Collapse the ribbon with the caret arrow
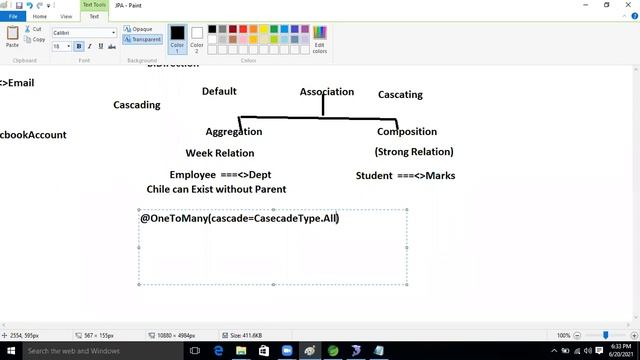Image resolution: width=640 pixels, height=360 pixels. 624,16
